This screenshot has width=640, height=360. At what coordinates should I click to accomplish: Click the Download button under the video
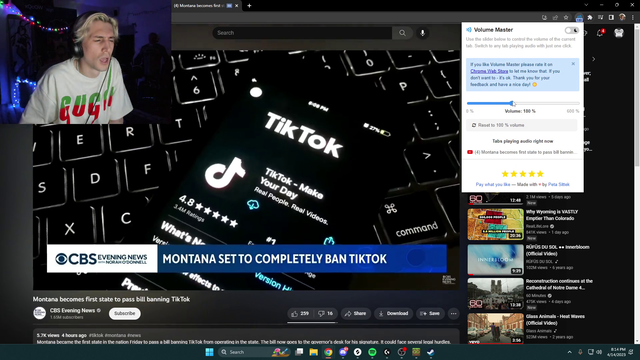pos(393,313)
